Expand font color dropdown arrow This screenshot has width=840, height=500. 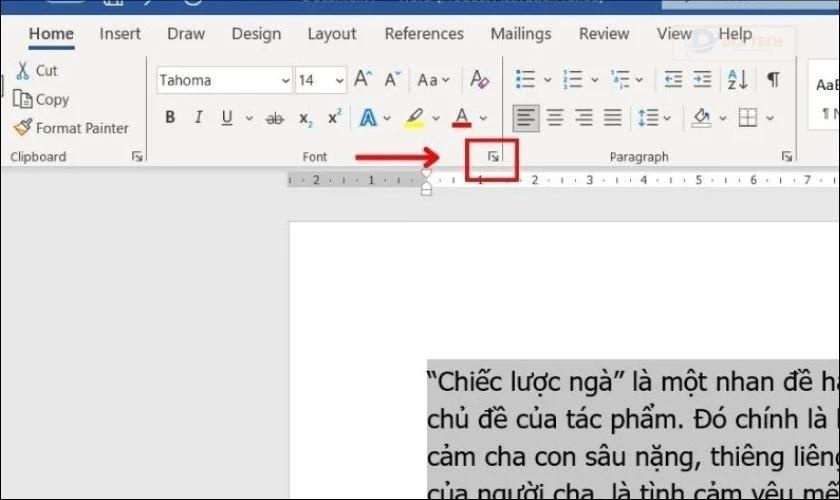(x=483, y=118)
